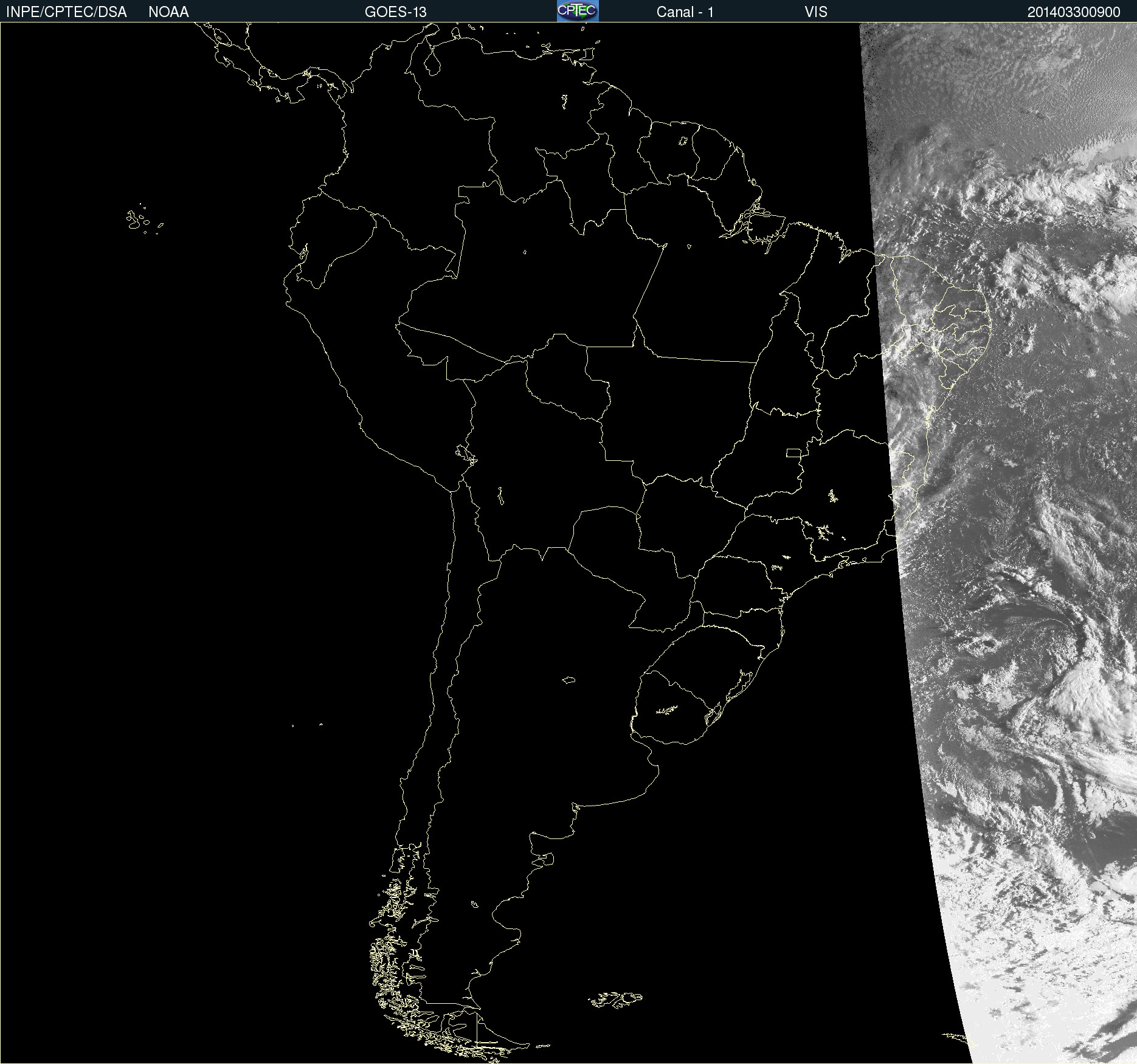Click the NOAA label in header

[x=168, y=12]
